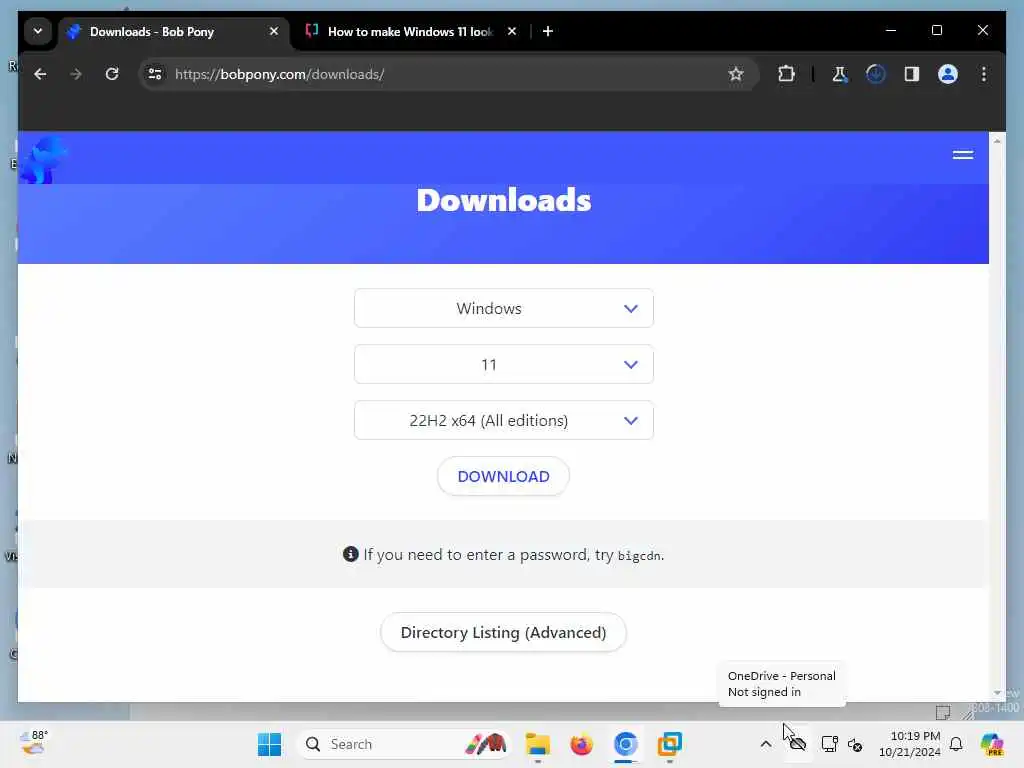Screen dimensions: 1024x768
Task: Open the tab search dropdown arrow
Action: pyautogui.click(x=38, y=31)
